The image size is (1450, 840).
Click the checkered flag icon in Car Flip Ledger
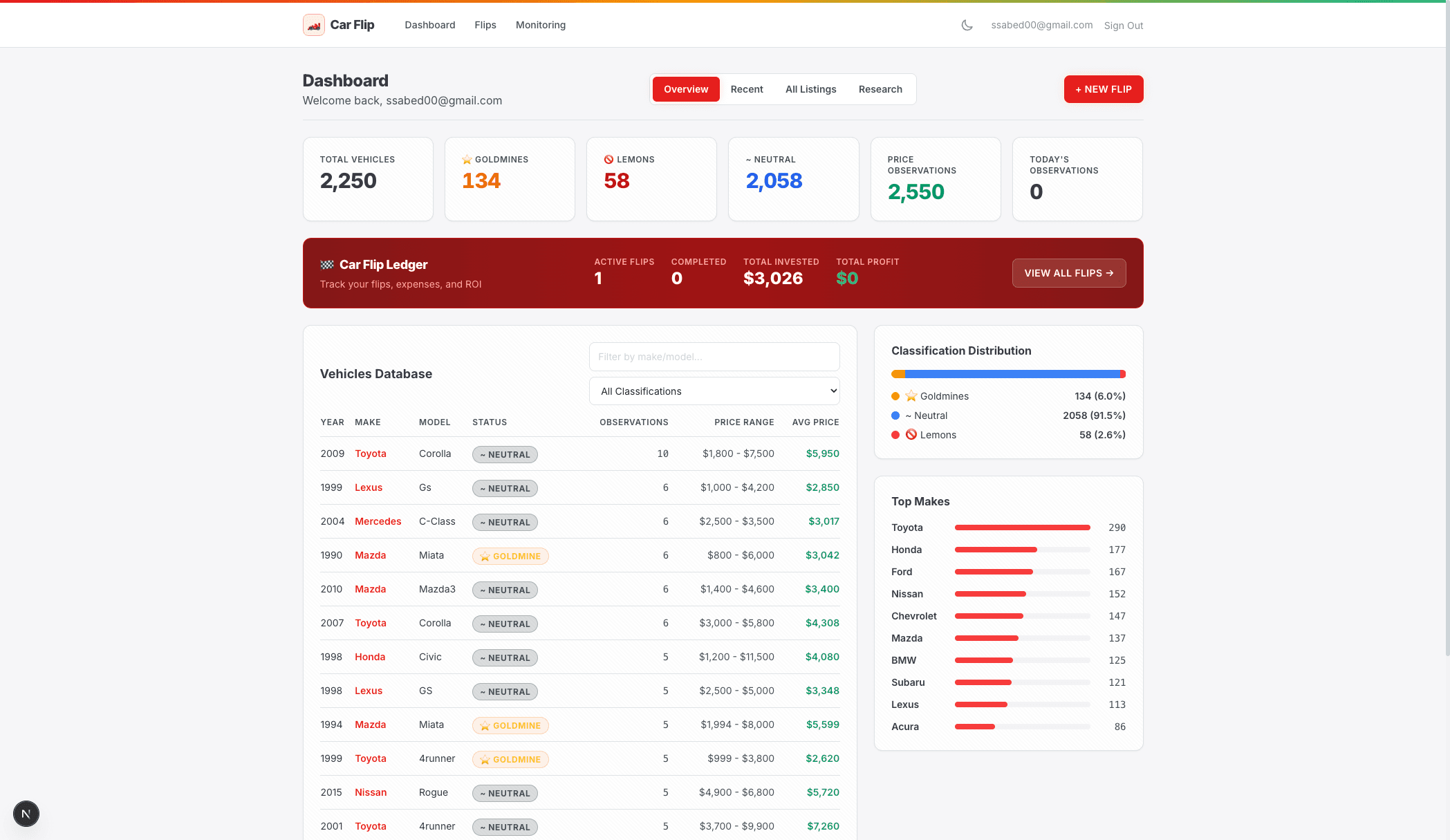coord(328,264)
